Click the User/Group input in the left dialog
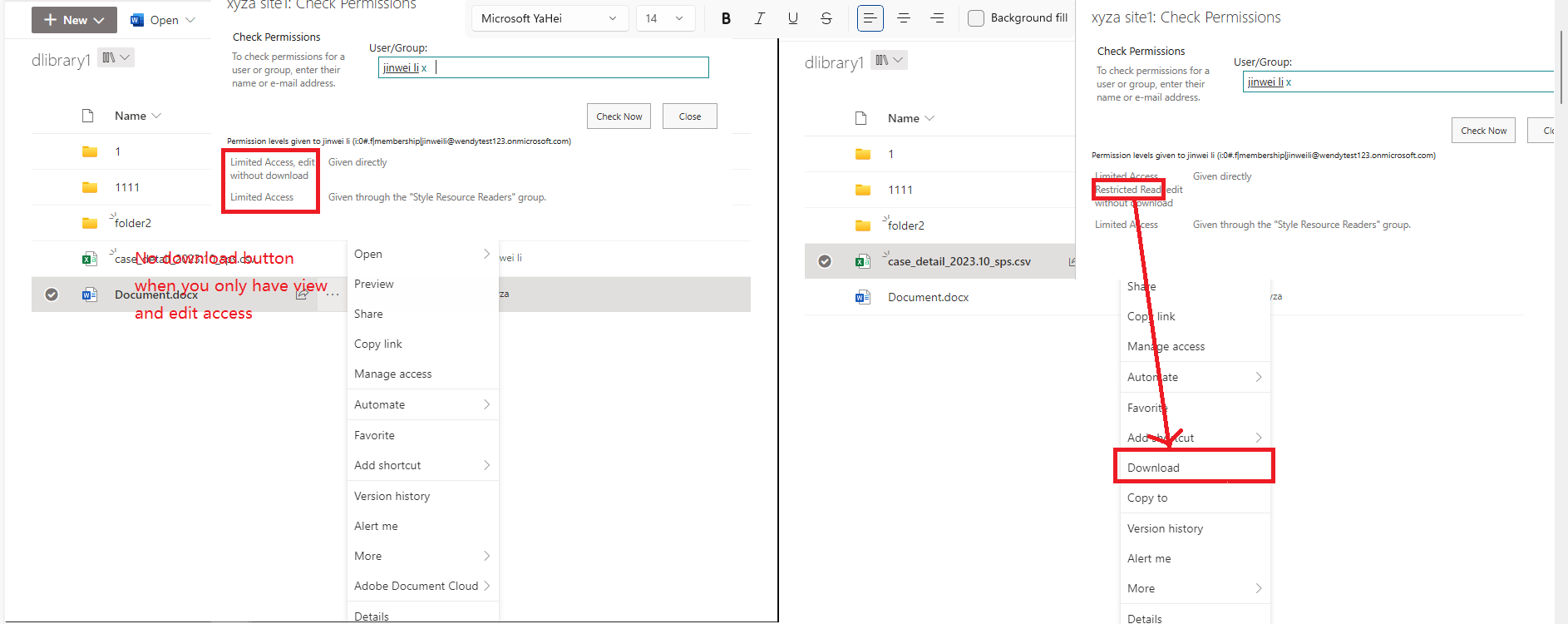 tap(544, 67)
